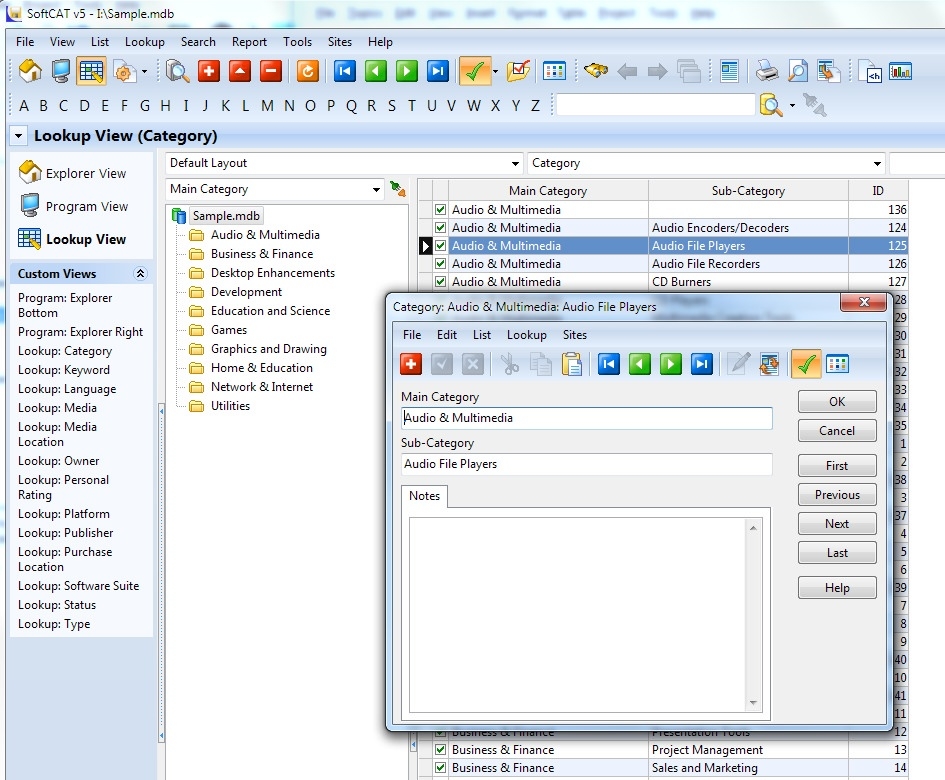The image size is (945, 780).
Task: Uncheck the Audio File Recorders row checkbox
Action: click(x=440, y=264)
